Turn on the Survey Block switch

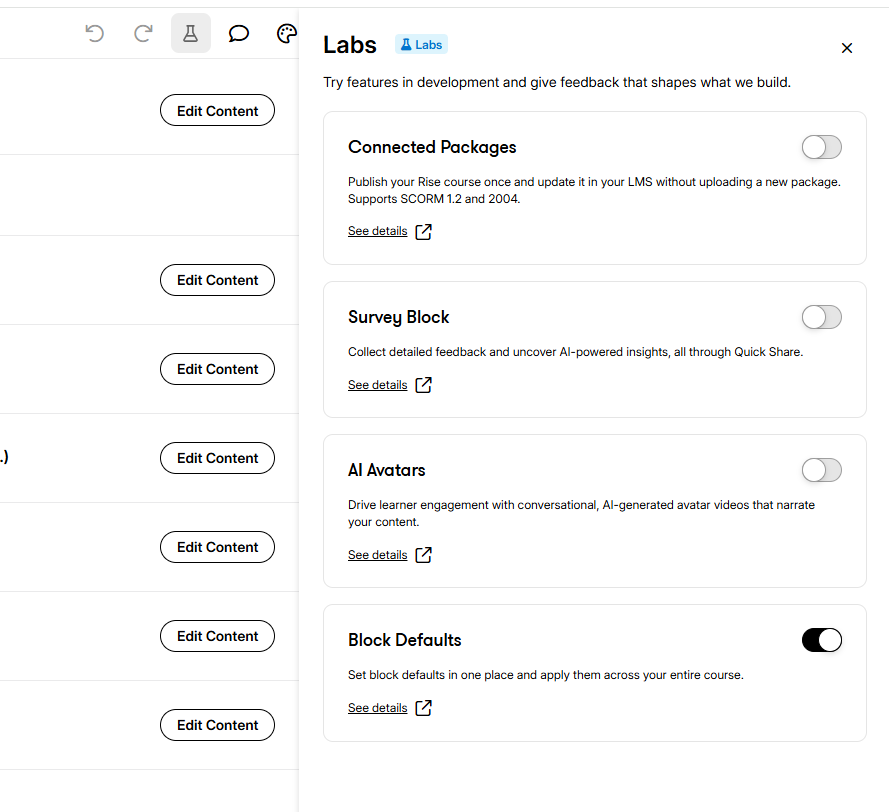coord(822,317)
